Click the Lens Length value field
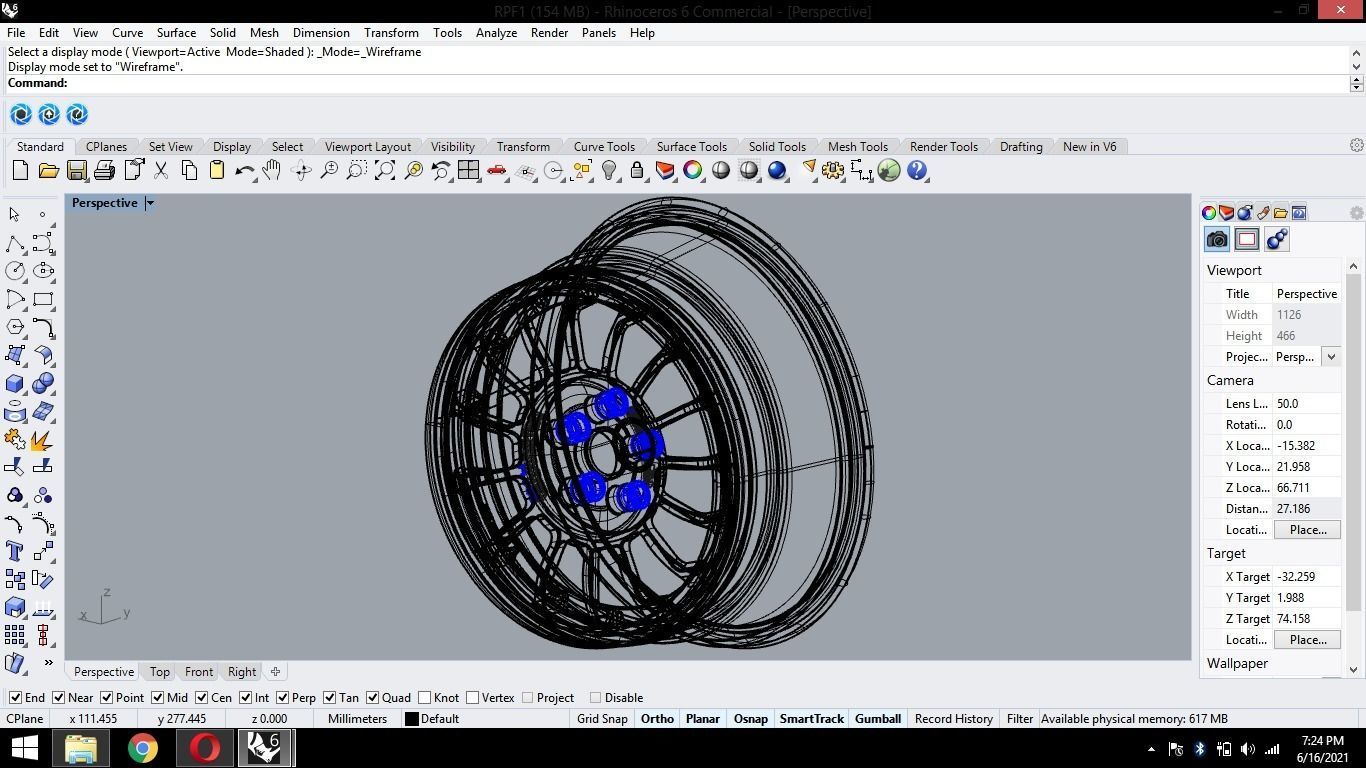 pyautogui.click(x=1307, y=404)
